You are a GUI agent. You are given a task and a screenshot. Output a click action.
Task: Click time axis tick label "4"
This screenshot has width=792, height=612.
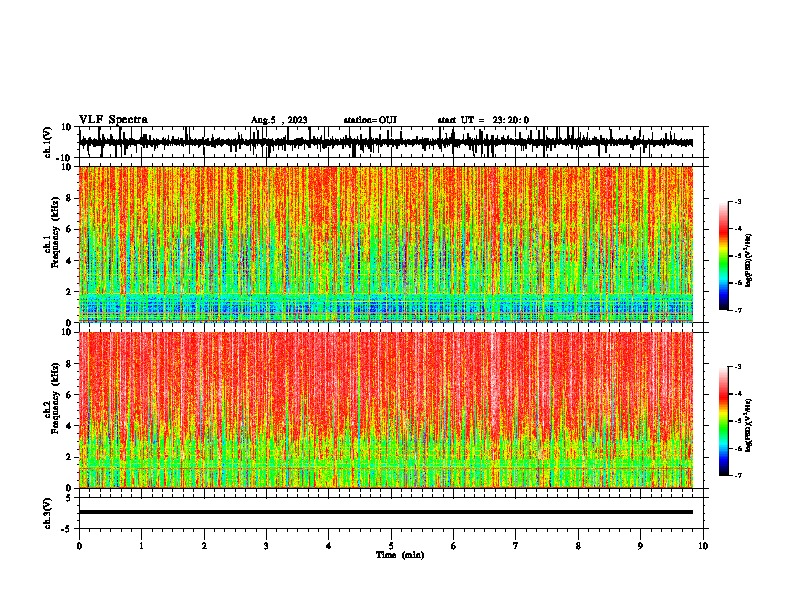329,546
